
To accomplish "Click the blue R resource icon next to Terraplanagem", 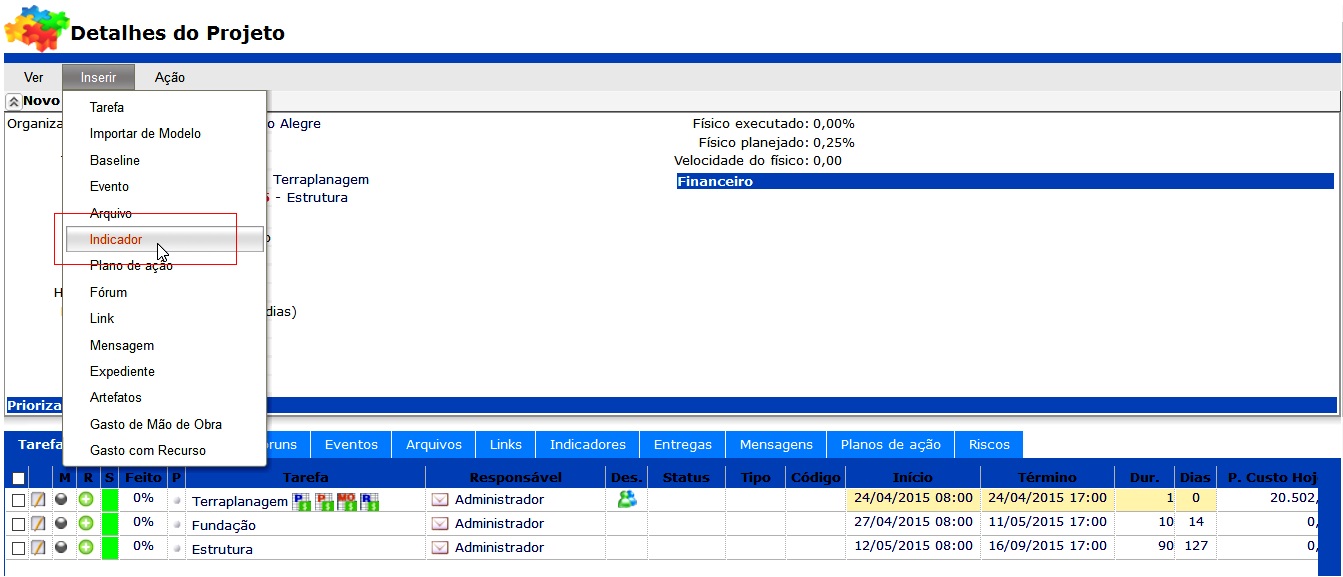I will [370, 501].
